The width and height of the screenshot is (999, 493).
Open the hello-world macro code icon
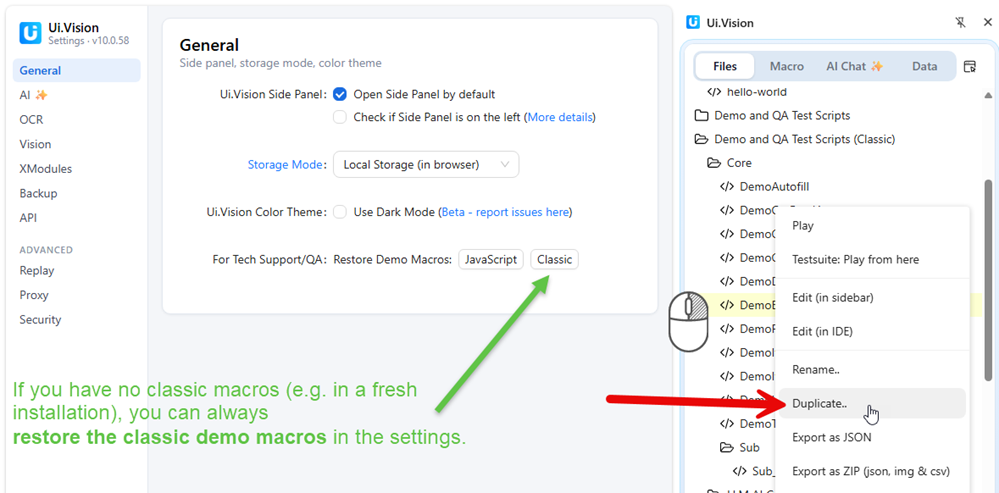pyautogui.click(x=714, y=92)
